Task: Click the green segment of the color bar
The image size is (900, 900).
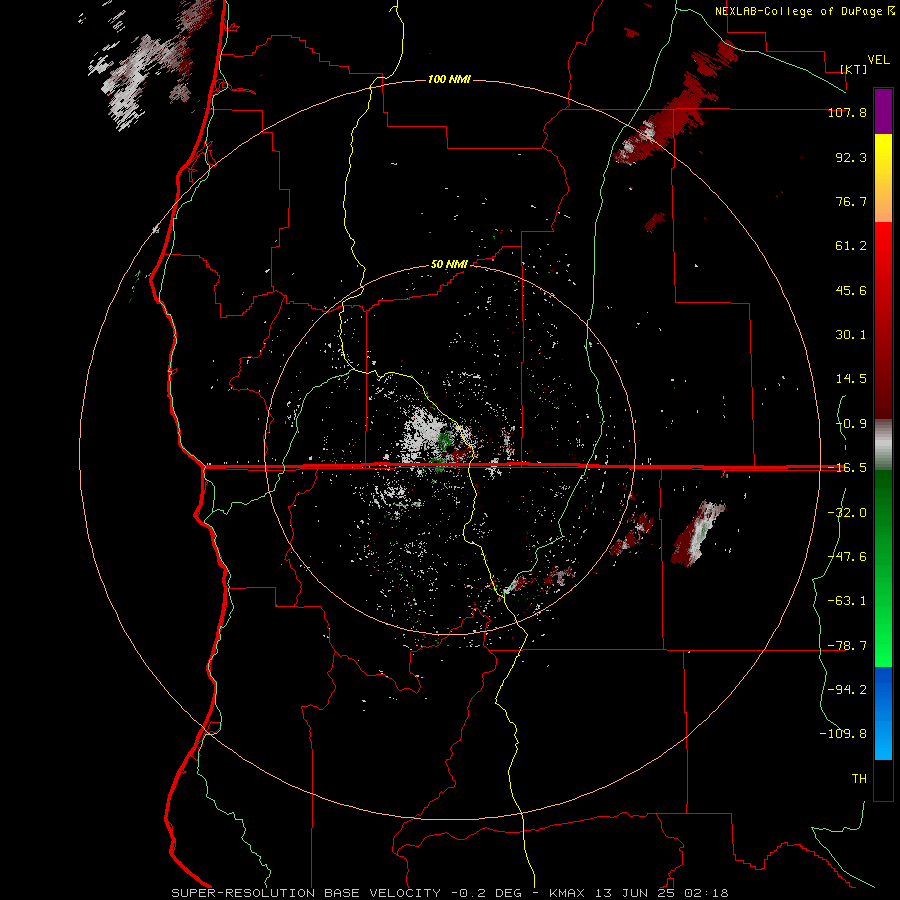Action: point(883,568)
